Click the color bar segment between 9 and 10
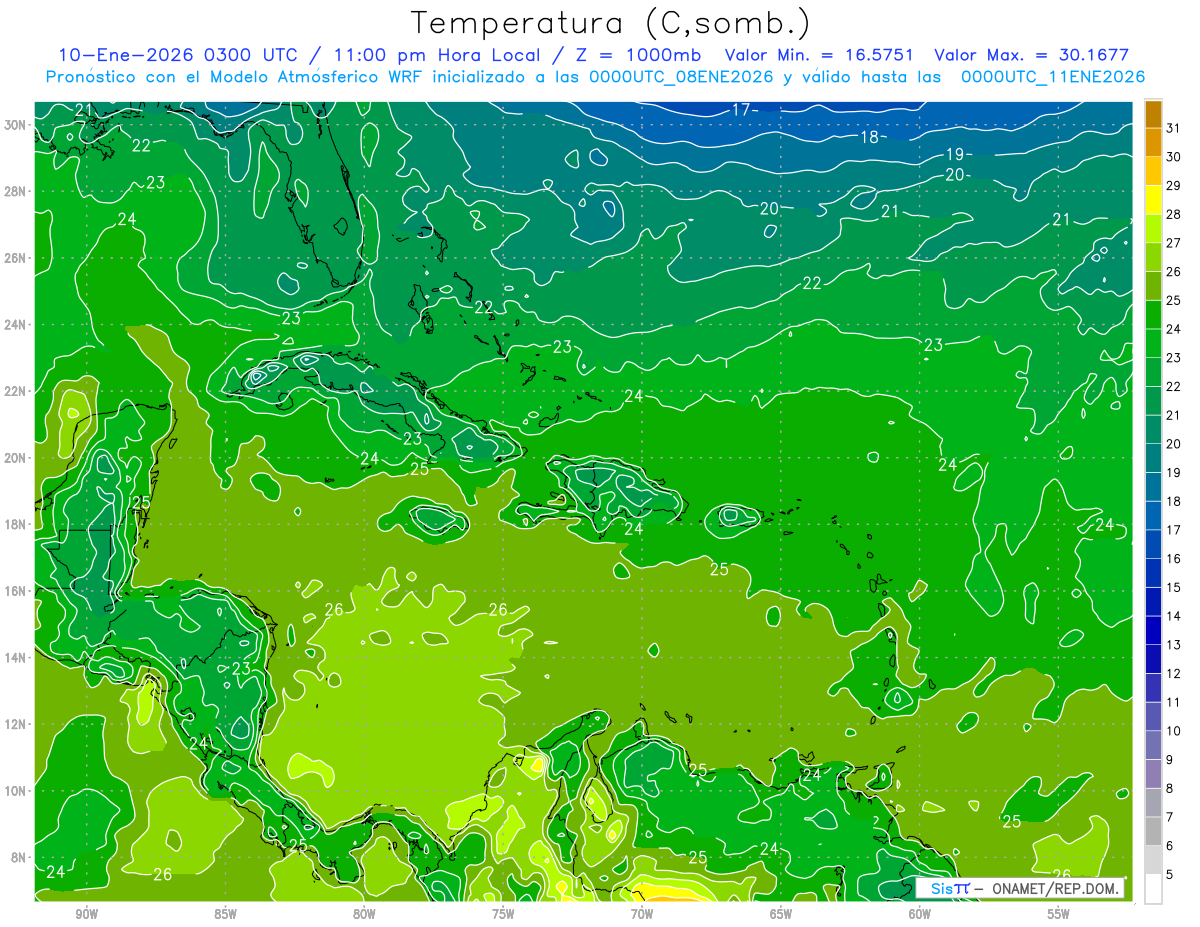Image resolution: width=1200 pixels, height=927 pixels. click(x=1153, y=745)
